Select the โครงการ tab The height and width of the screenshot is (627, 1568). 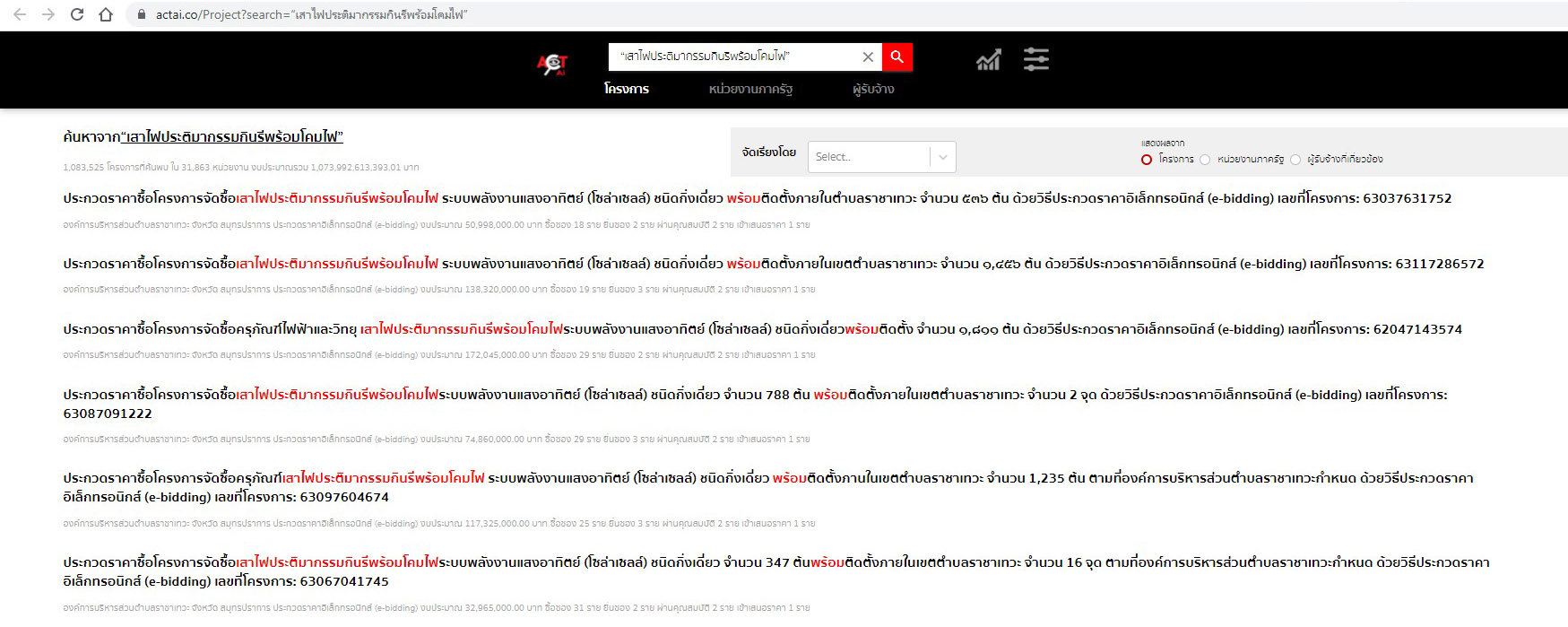click(626, 89)
